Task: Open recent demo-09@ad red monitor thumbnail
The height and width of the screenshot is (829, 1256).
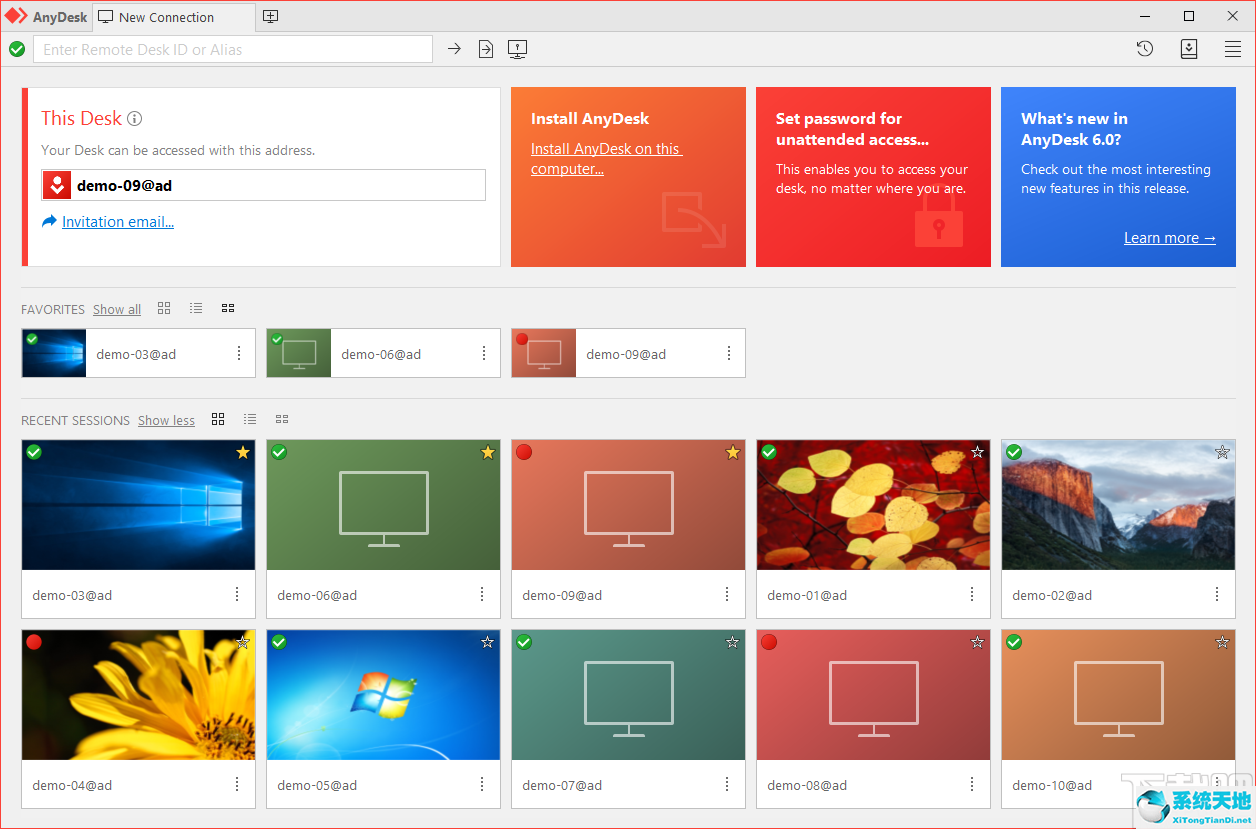Action: click(x=628, y=505)
